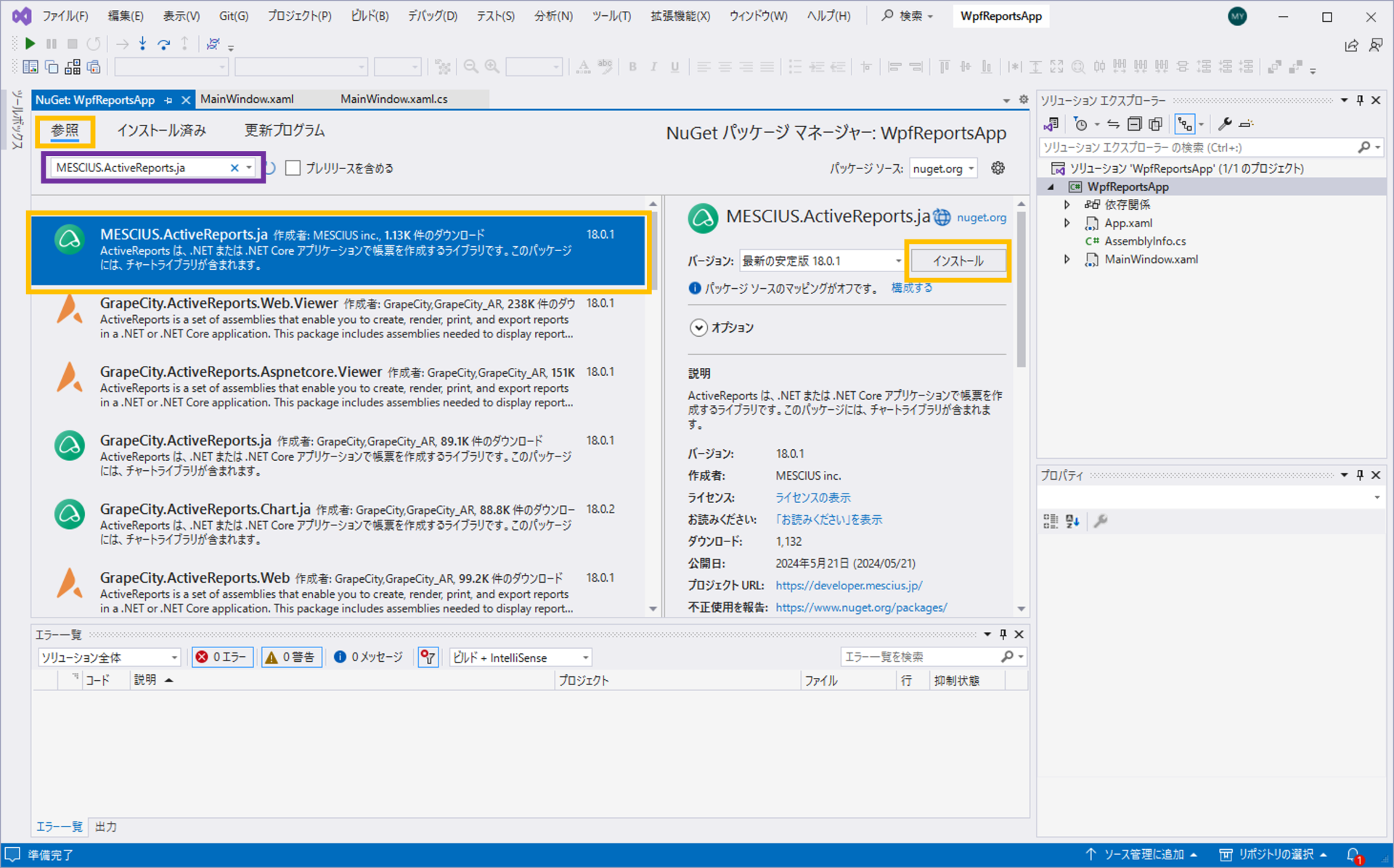Open the Debug menu
Viewport: 1394px width, 868px height.
[432, 16]
